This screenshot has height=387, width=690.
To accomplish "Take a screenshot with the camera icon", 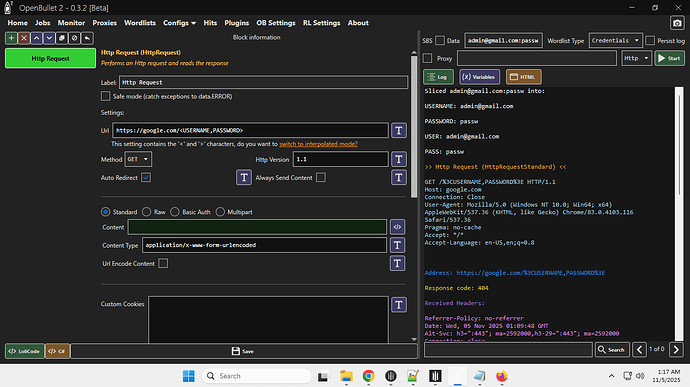I will (x=677, y=23).
